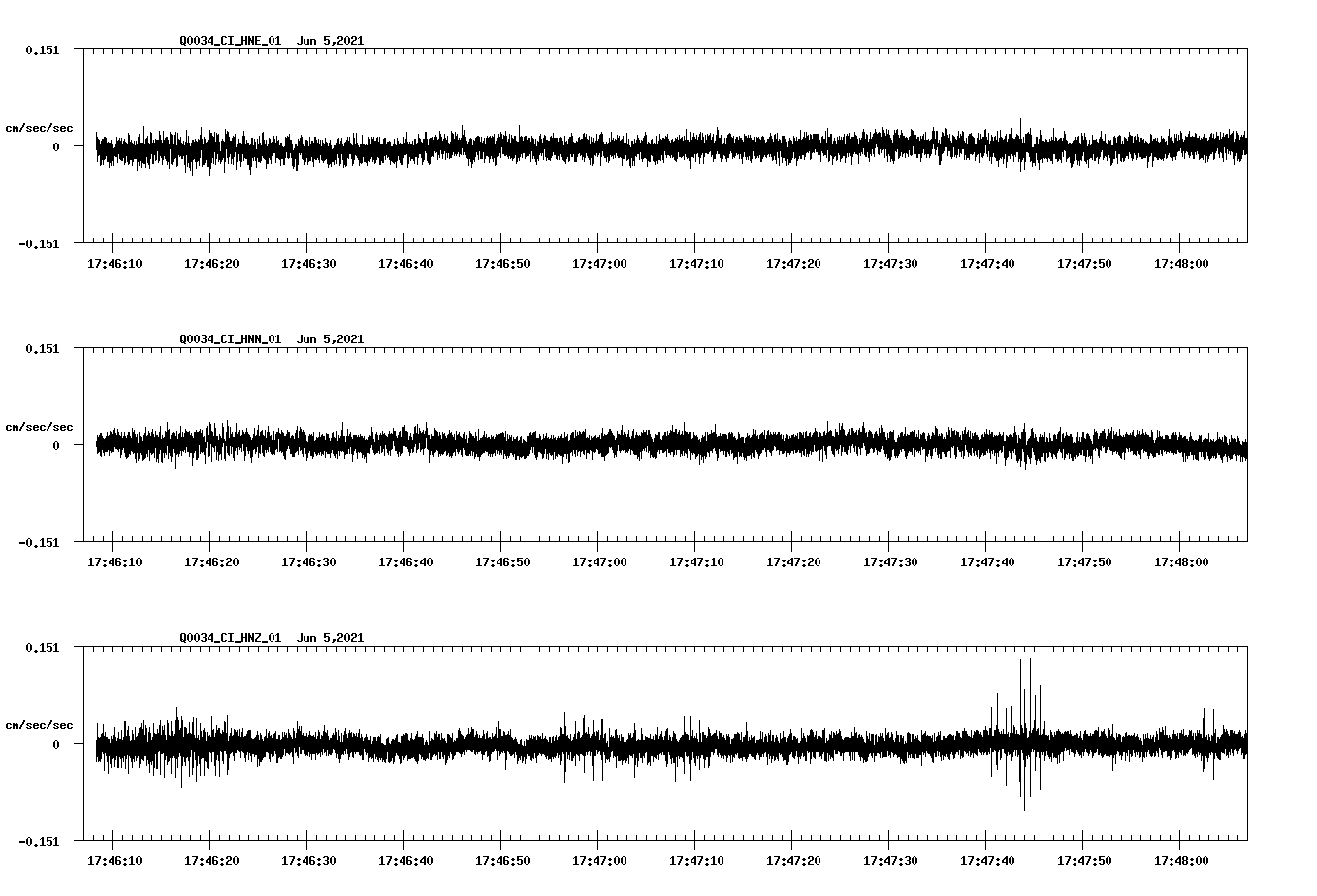Pick the 17:48:00 time label under the HNZ plot

[1181, 860]
